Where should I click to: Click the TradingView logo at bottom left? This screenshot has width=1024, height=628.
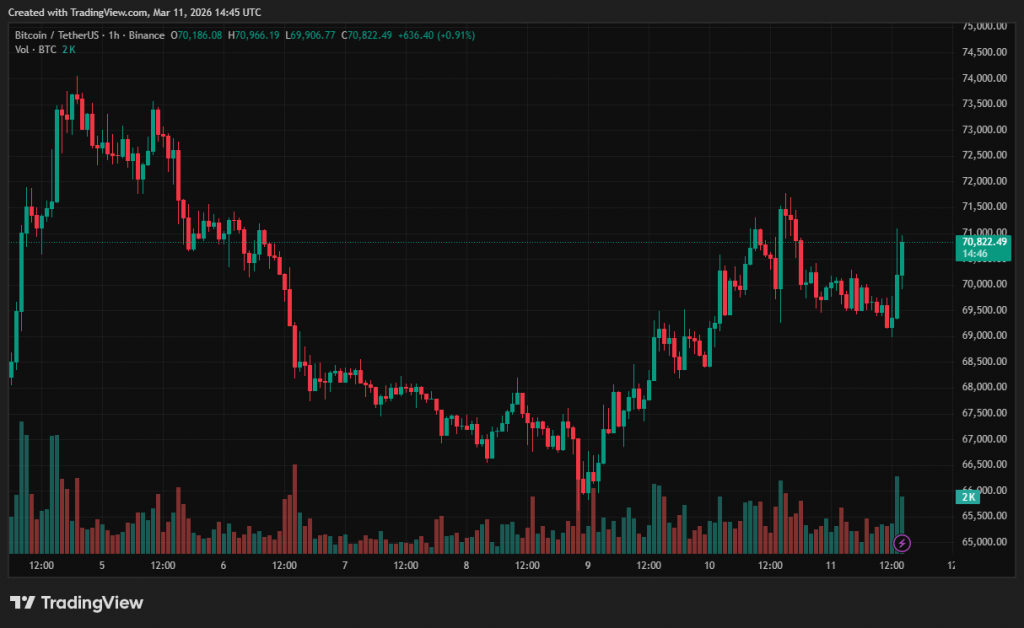point(76,602)
